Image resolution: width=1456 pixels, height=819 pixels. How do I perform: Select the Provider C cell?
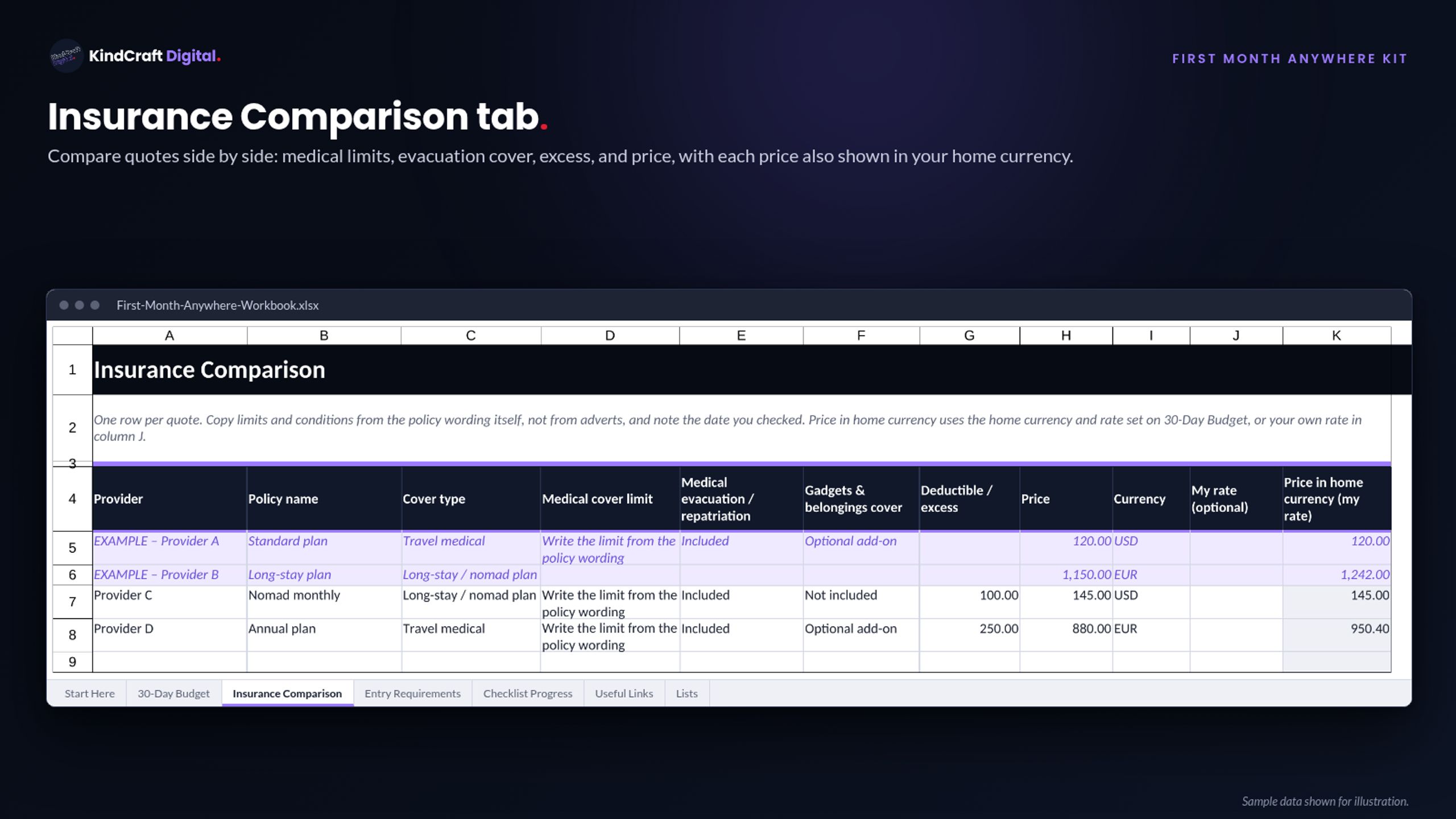169,602
